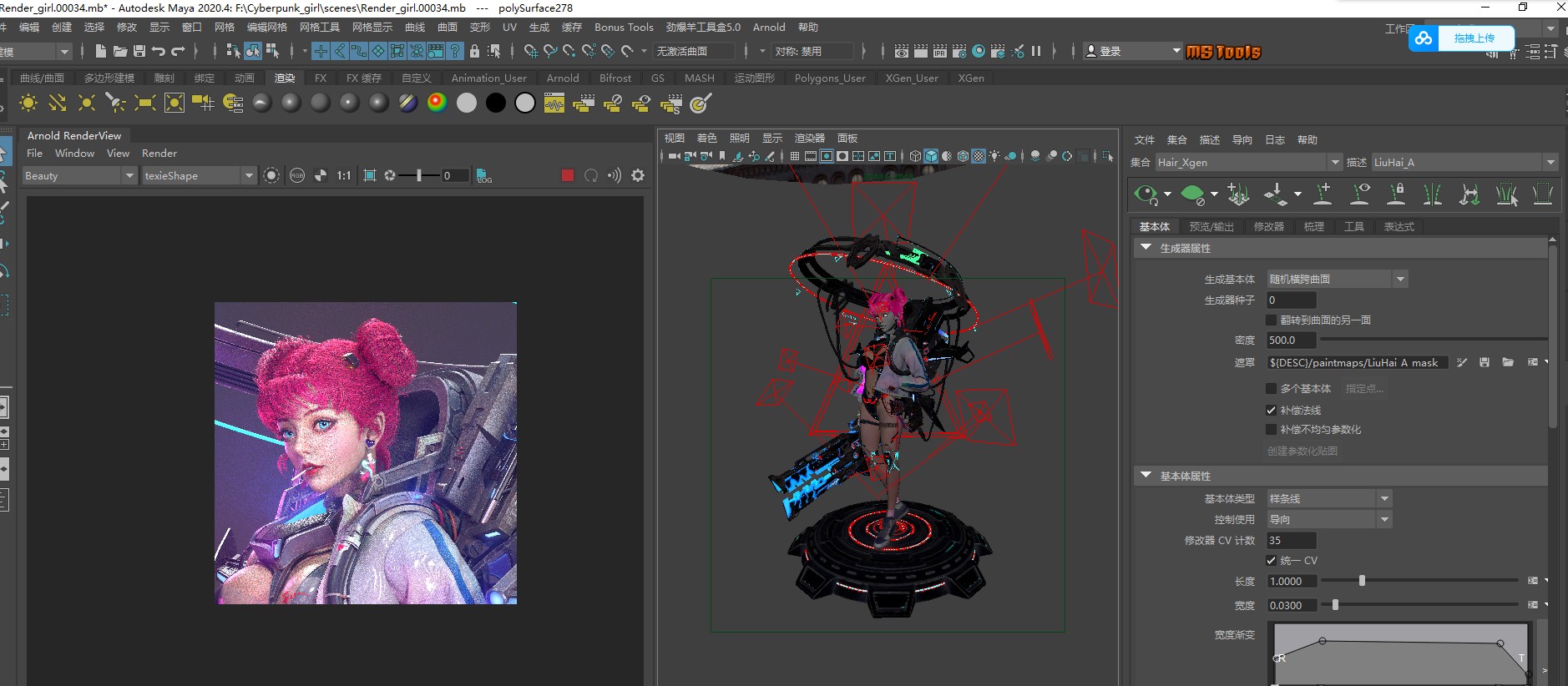The height and width of the screenshot is (686, 1568).
Task: Click MS Tools logo icon
Action: [x=1223, y=52]
